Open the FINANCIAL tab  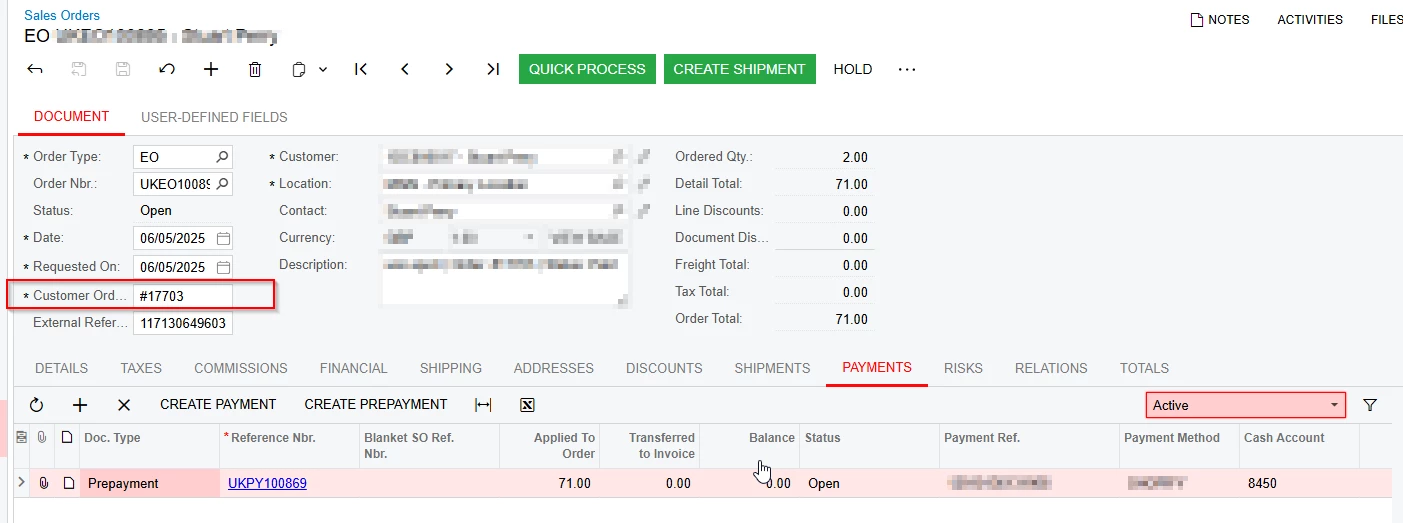(x=354, y=368)
